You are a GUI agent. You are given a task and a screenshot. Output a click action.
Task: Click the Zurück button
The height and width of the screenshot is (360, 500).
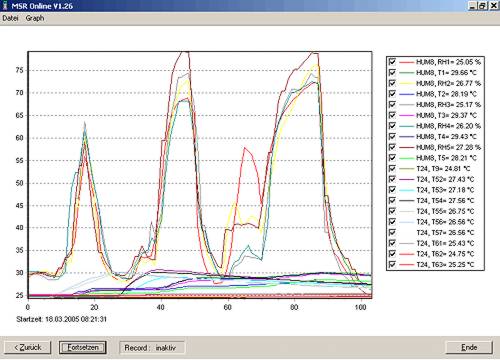click(27, 347)
